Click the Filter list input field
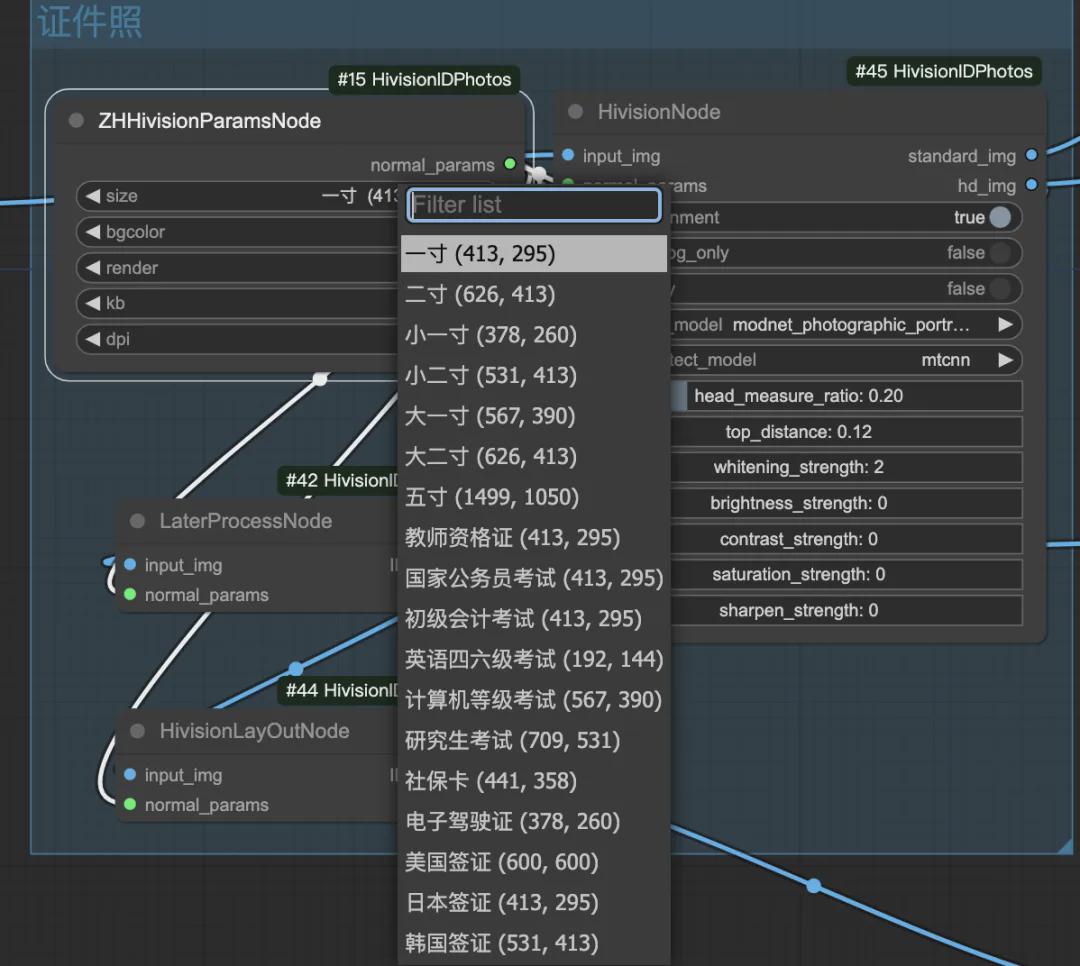 click(x=534, y=205)
